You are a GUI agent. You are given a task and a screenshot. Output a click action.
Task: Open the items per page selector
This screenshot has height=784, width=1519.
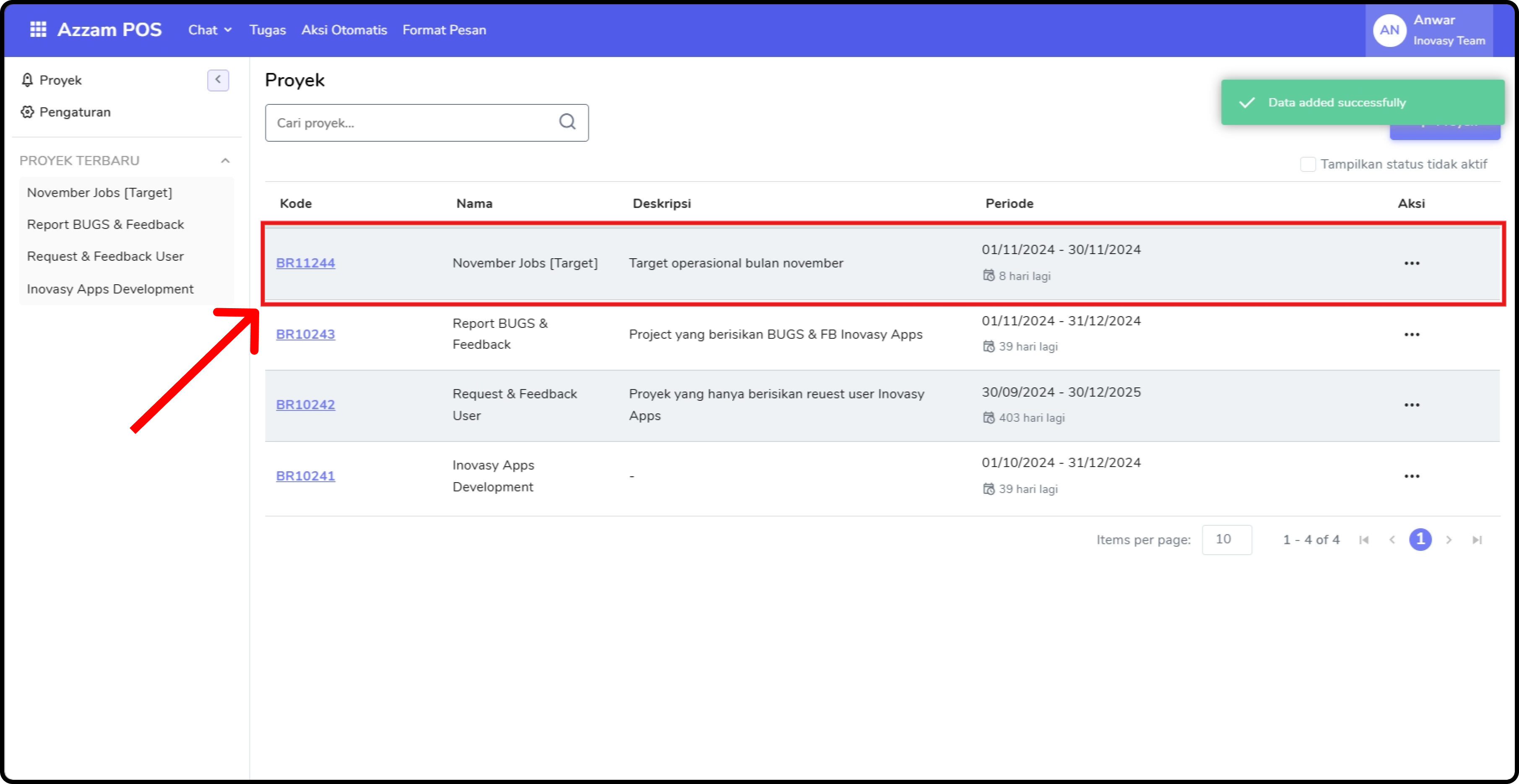pos(1226,540)
